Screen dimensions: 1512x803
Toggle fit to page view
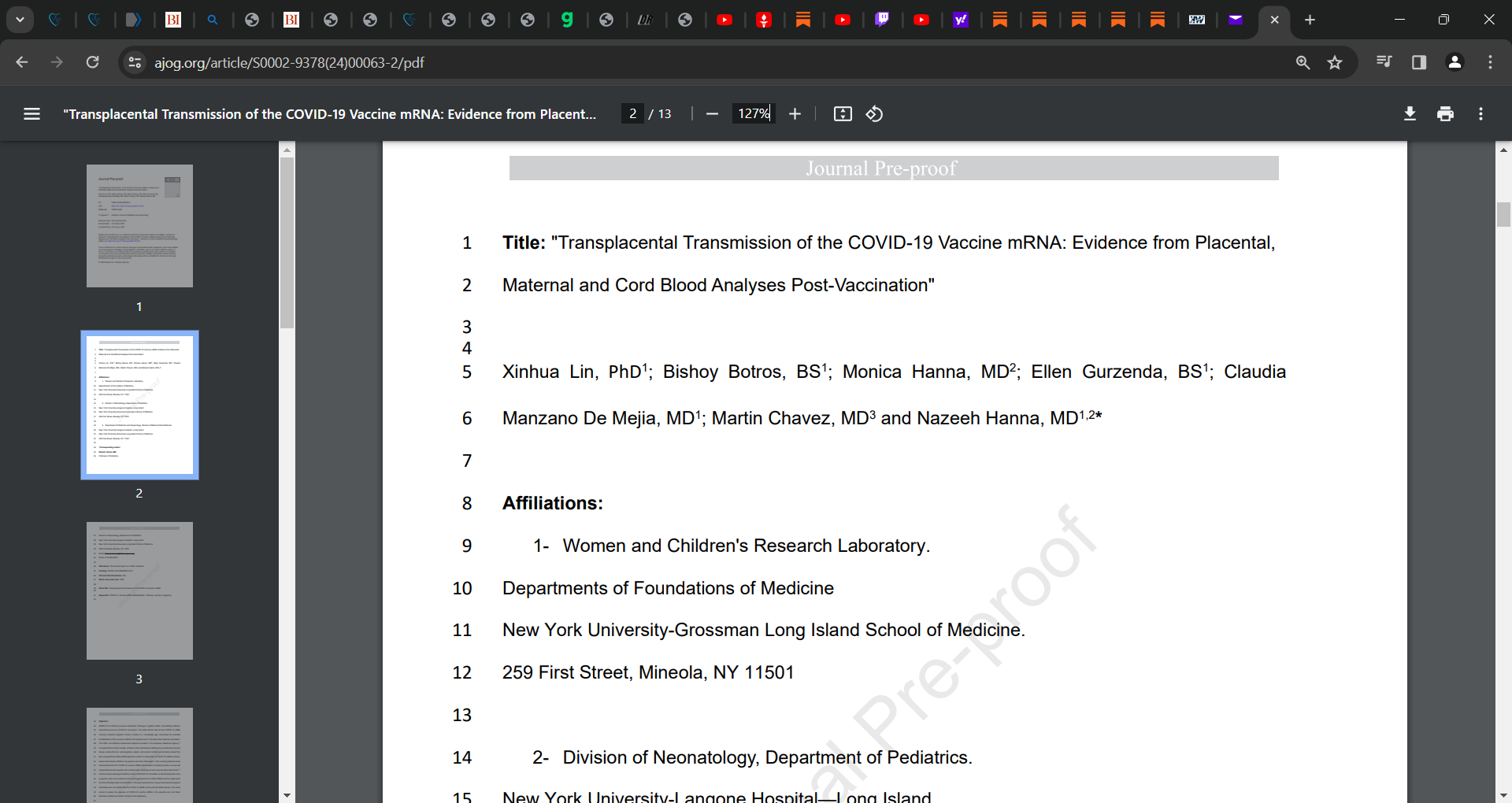pyautogui.click(x=843, y=114)
